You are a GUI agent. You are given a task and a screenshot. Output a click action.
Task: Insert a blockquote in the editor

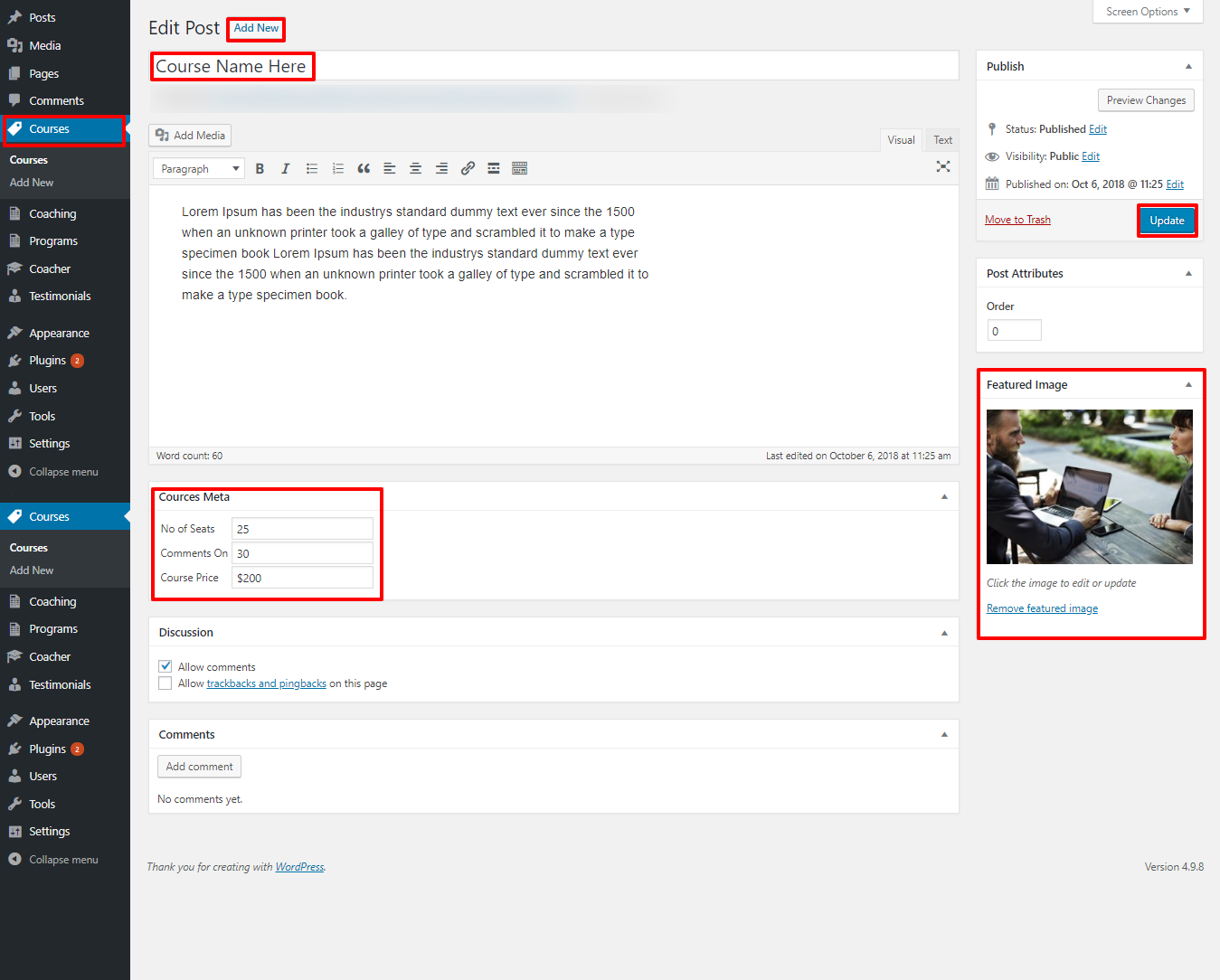(x=364, y=169)
